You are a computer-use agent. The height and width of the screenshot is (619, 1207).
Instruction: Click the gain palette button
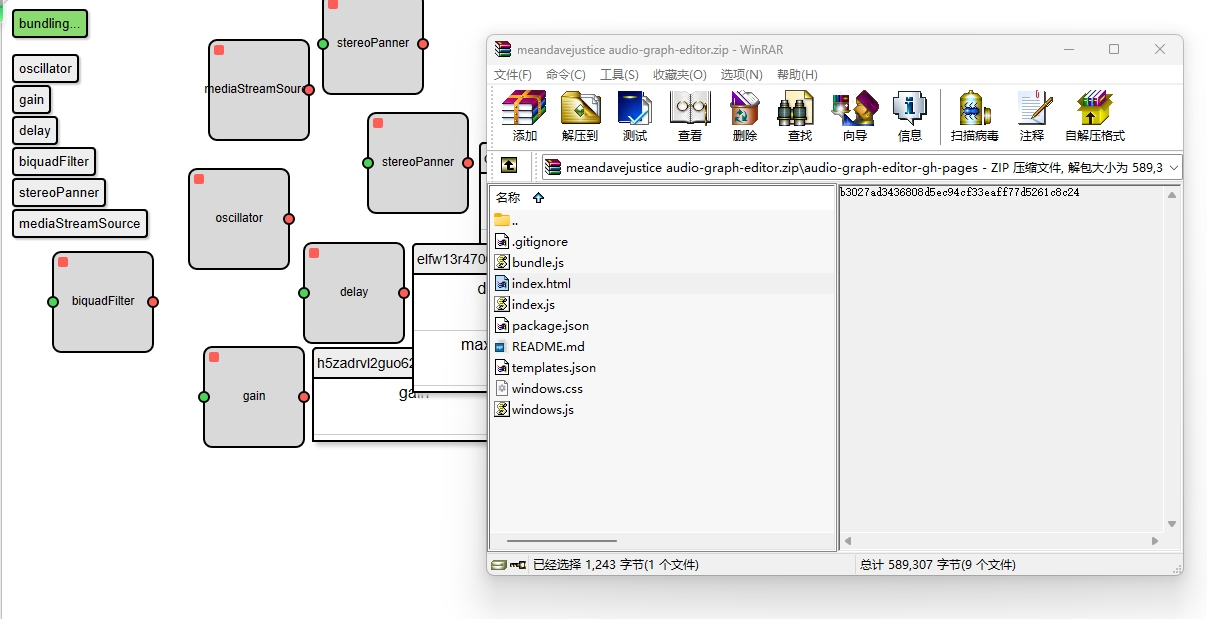[32, 100]
